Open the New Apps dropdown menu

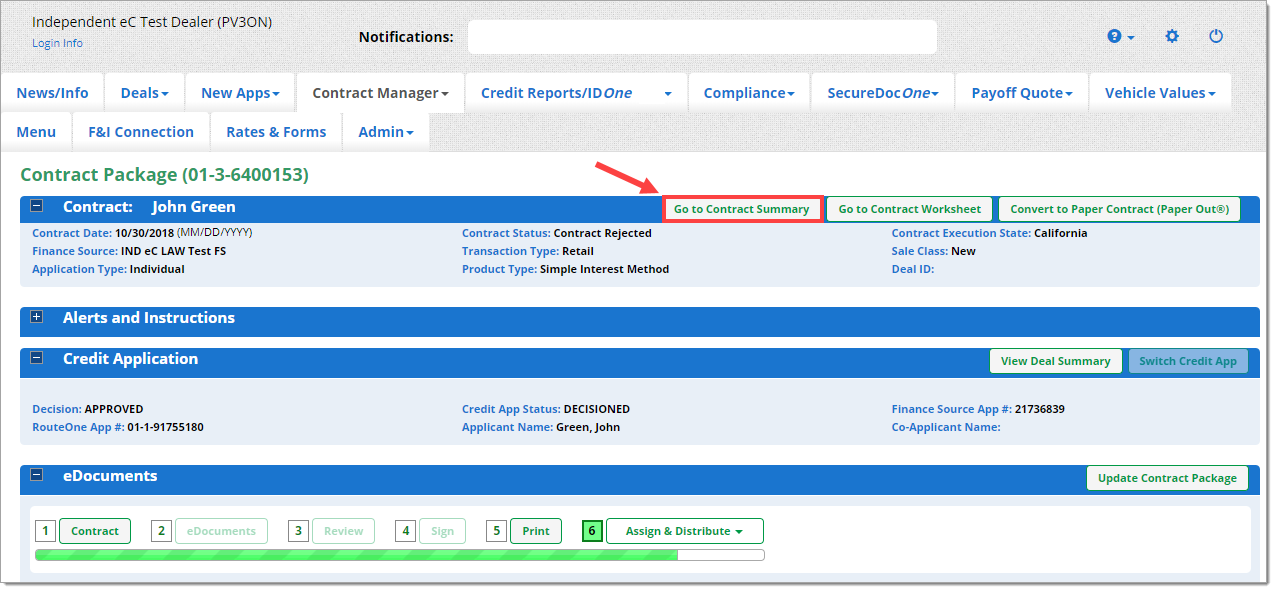(240, 93)
